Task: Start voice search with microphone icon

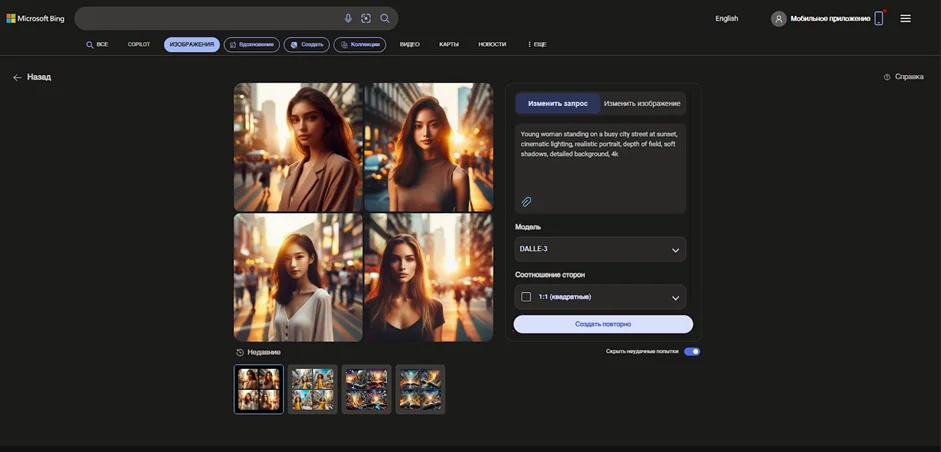Action: click(348, 19)
